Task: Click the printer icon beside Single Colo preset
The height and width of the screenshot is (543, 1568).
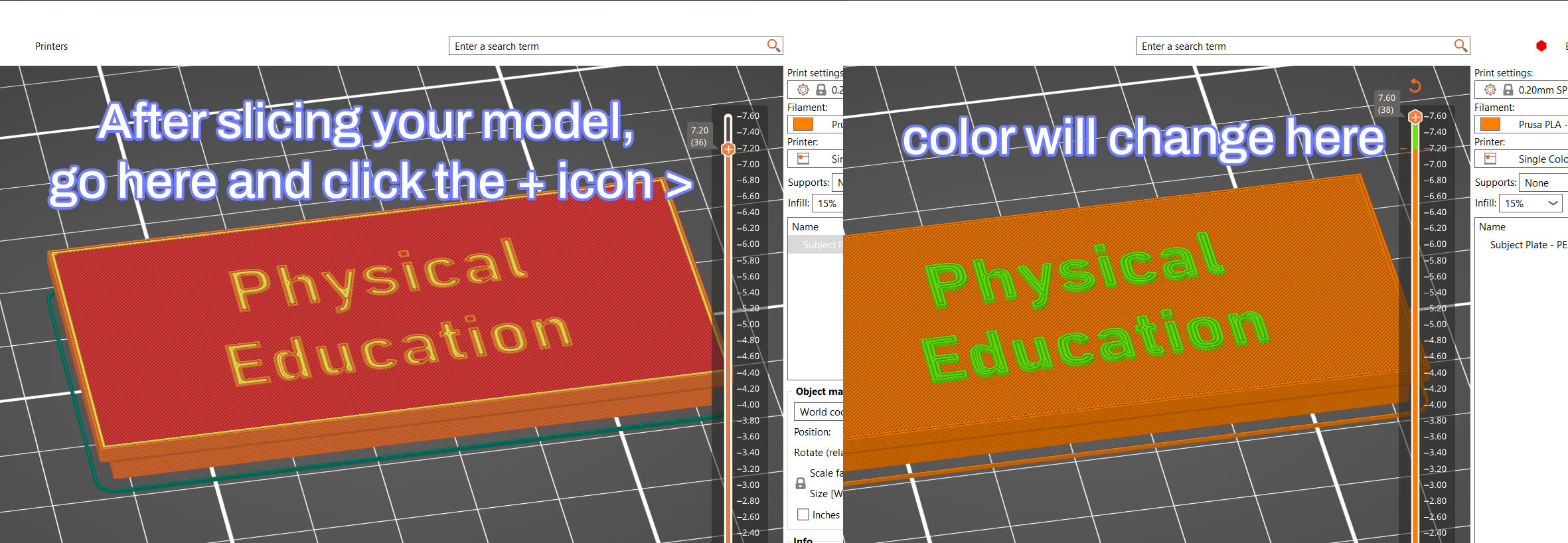Action: (1490, 159)
